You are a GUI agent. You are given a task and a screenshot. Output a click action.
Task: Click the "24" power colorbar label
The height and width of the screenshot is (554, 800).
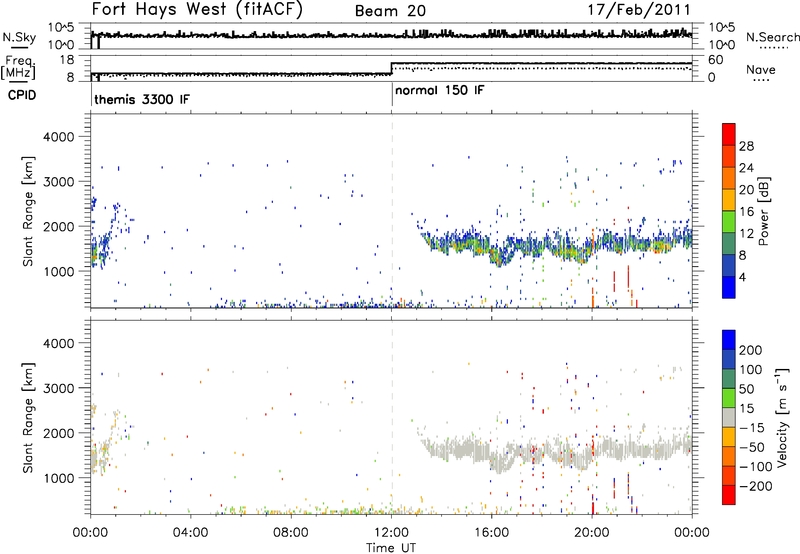(746, 168)
